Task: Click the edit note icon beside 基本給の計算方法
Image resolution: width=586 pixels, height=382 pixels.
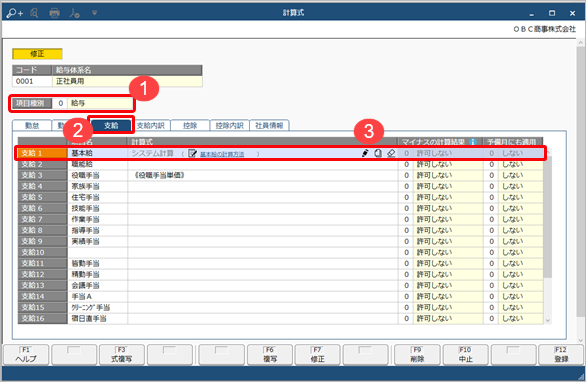Action: (192, 154)
